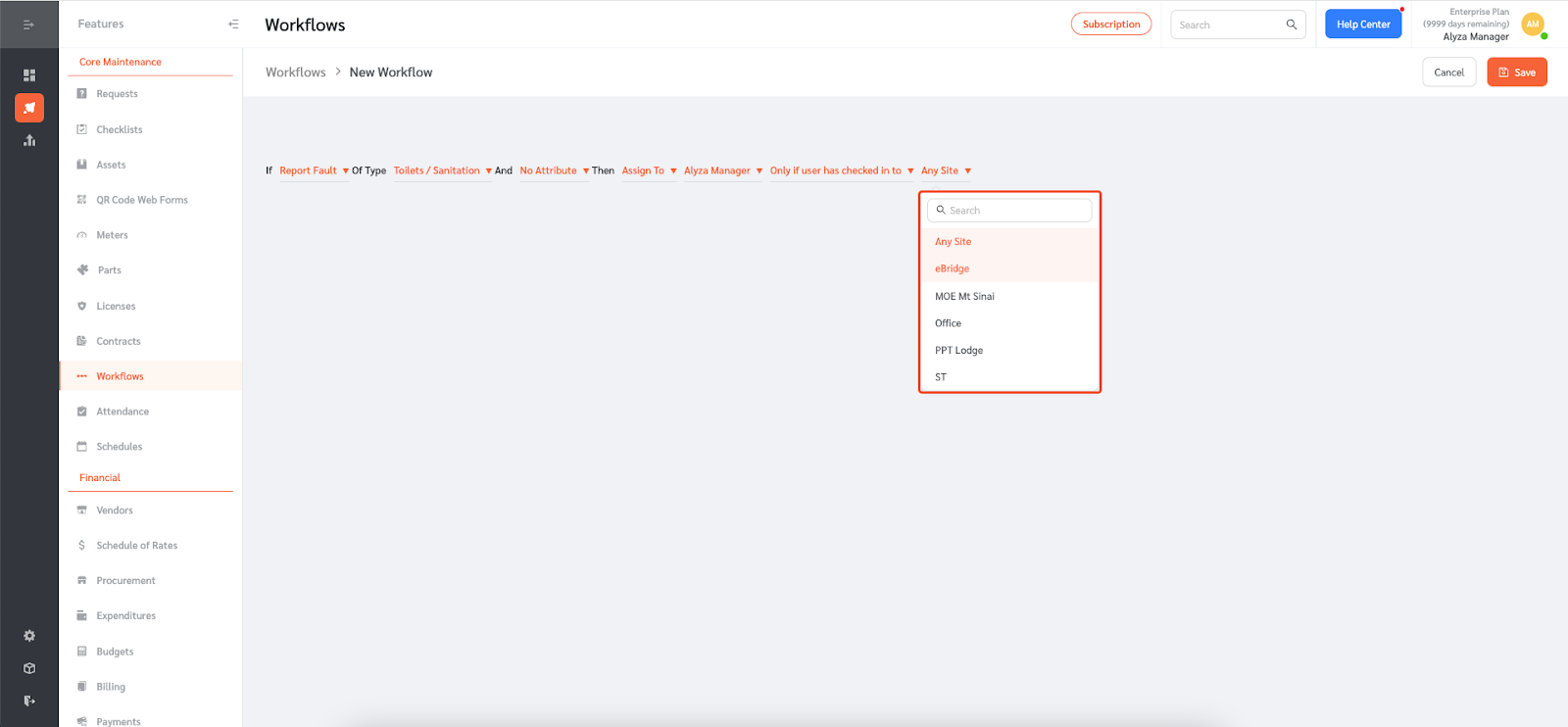Open the Assign To action dropdown
Screen dimensions: 1568x727
click(x=649, y=170)
